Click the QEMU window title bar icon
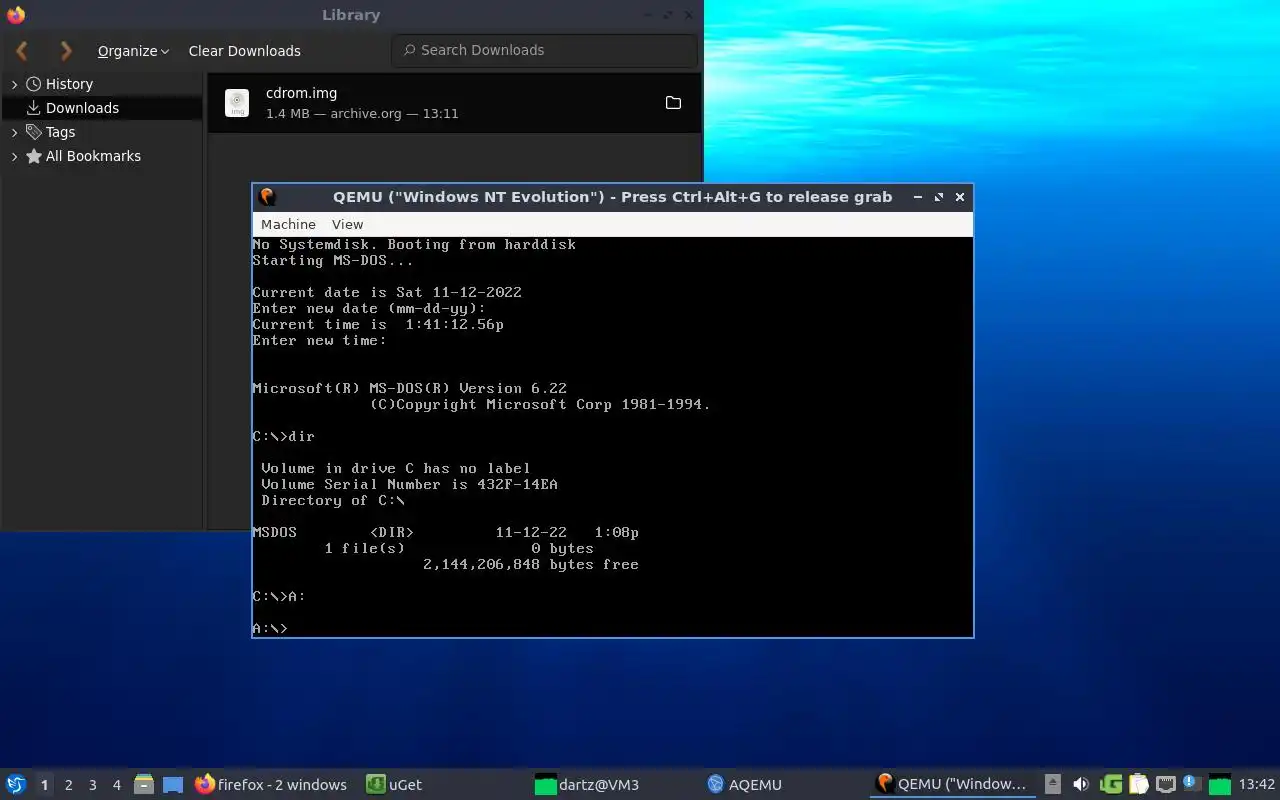 (x=266, y=197)
